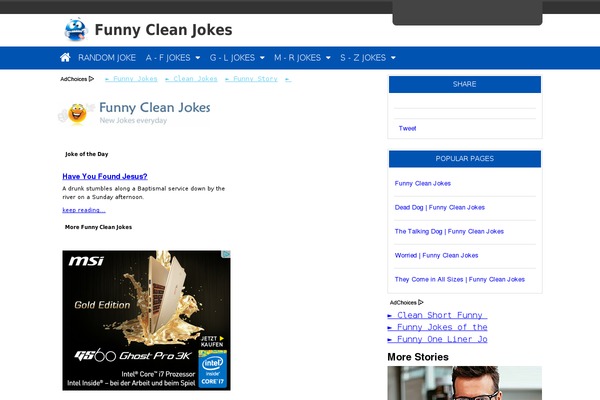The width and height of the screenshot is (600, 400).
Task: Click the ad info icon on MSI ad
Action: point(227,254)
